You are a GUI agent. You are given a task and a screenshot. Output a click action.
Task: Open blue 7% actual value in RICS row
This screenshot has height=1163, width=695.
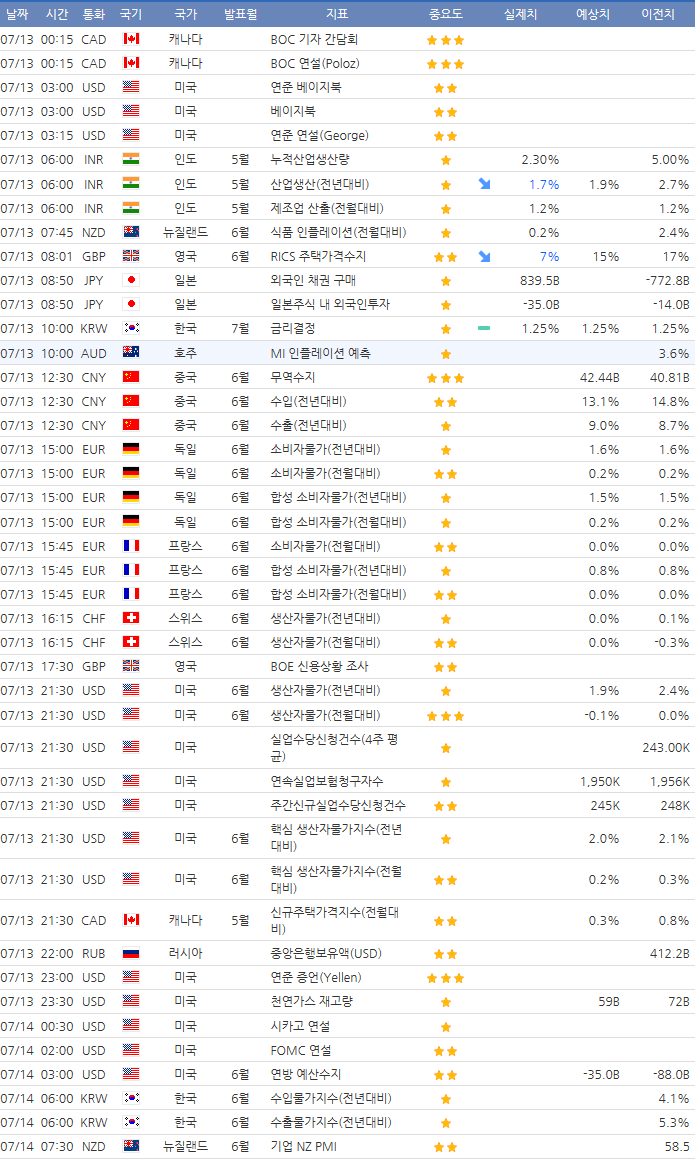(x=549, y=257)
